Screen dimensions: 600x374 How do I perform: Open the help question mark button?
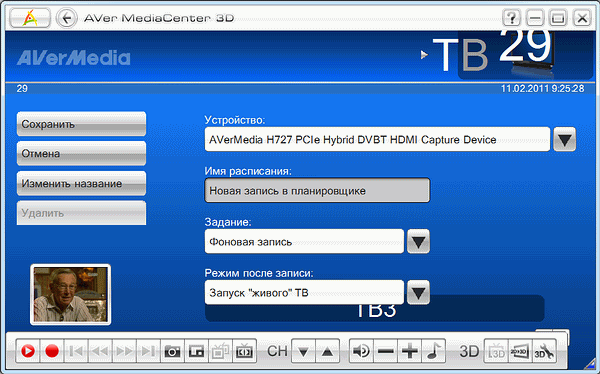pyautogui.click(x=511, y=18)
